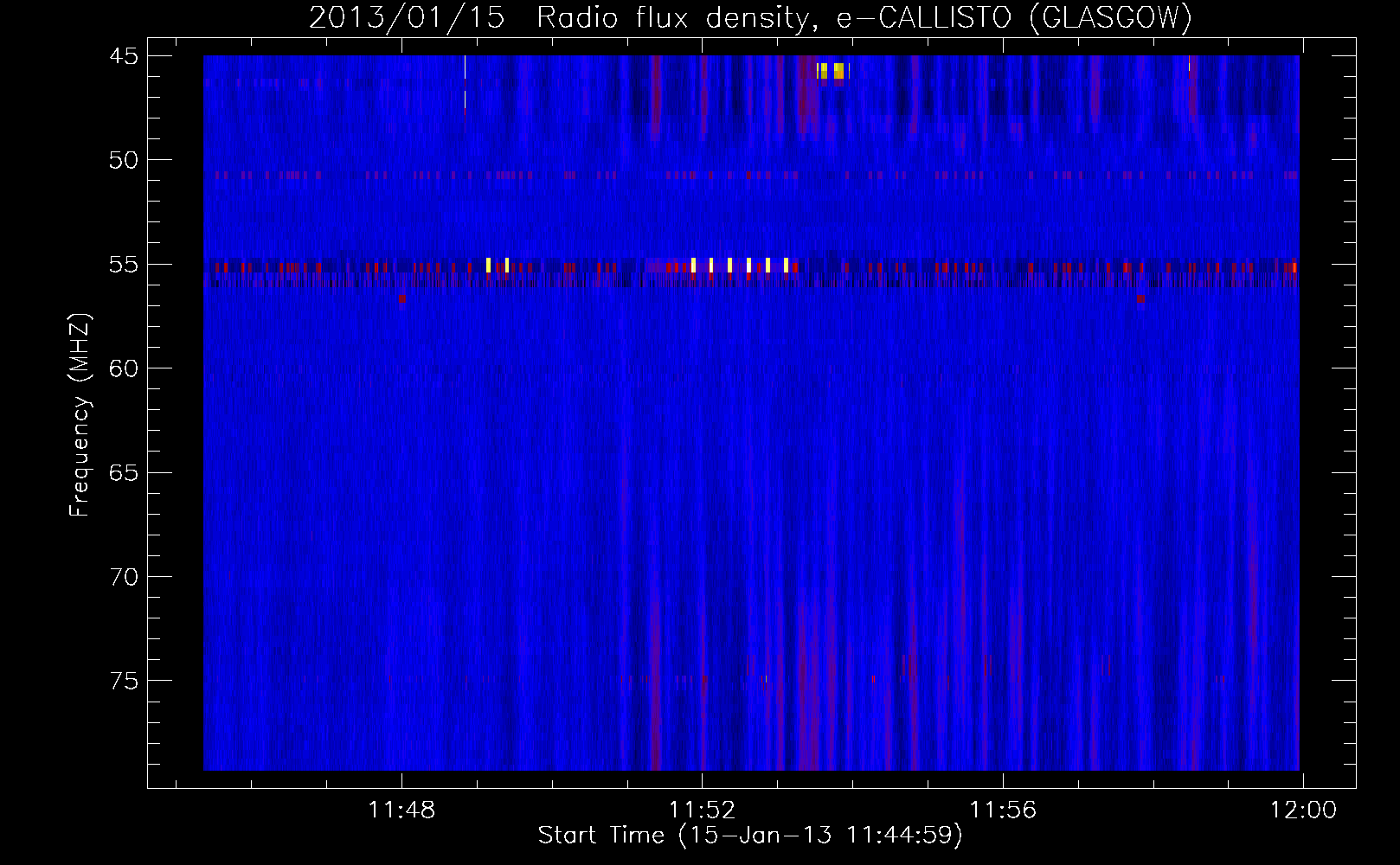Click the 45 frequency tick label
This screenshot has width=1400, height=865.
(124, 56)
